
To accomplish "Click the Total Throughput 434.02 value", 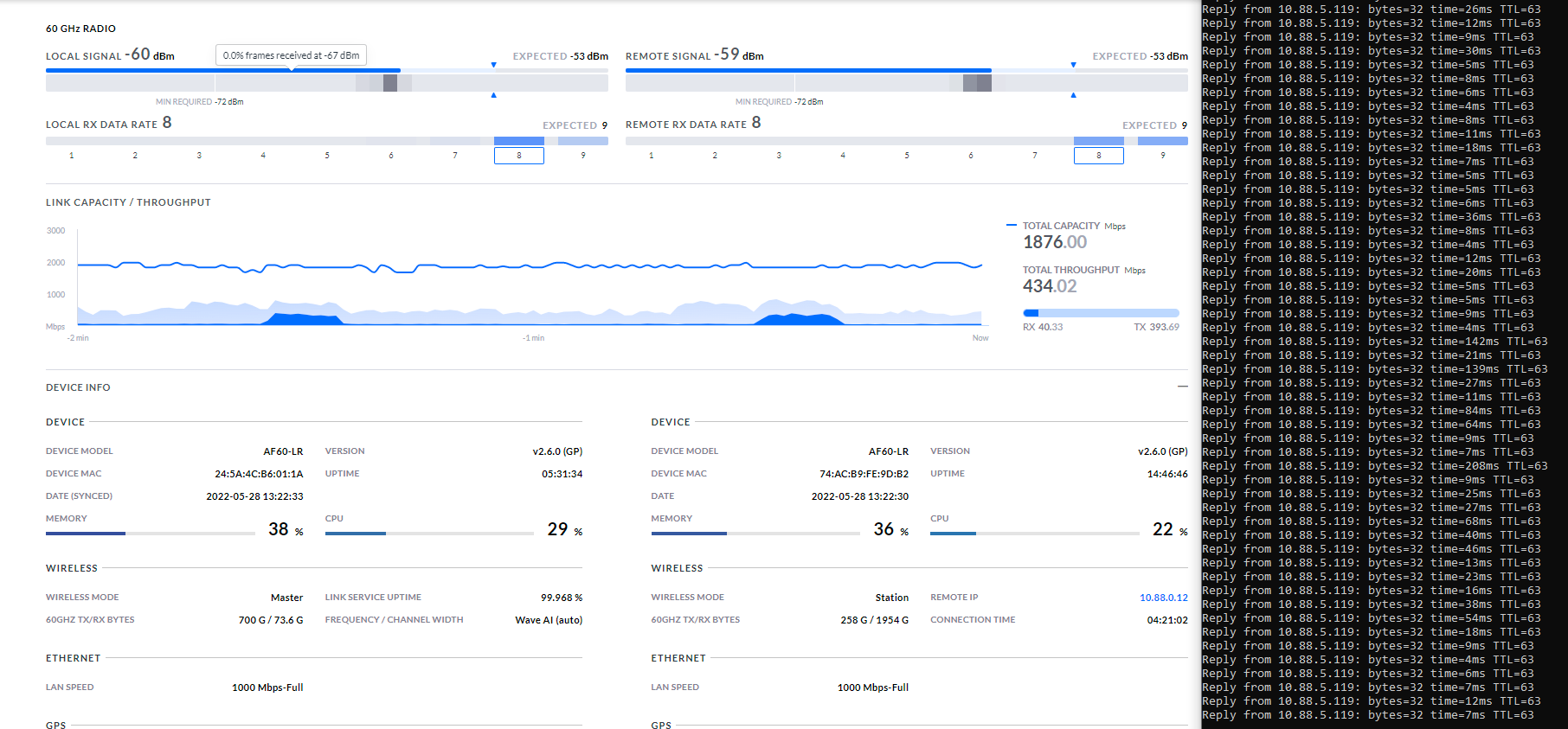I will [x=1050, y=286].
